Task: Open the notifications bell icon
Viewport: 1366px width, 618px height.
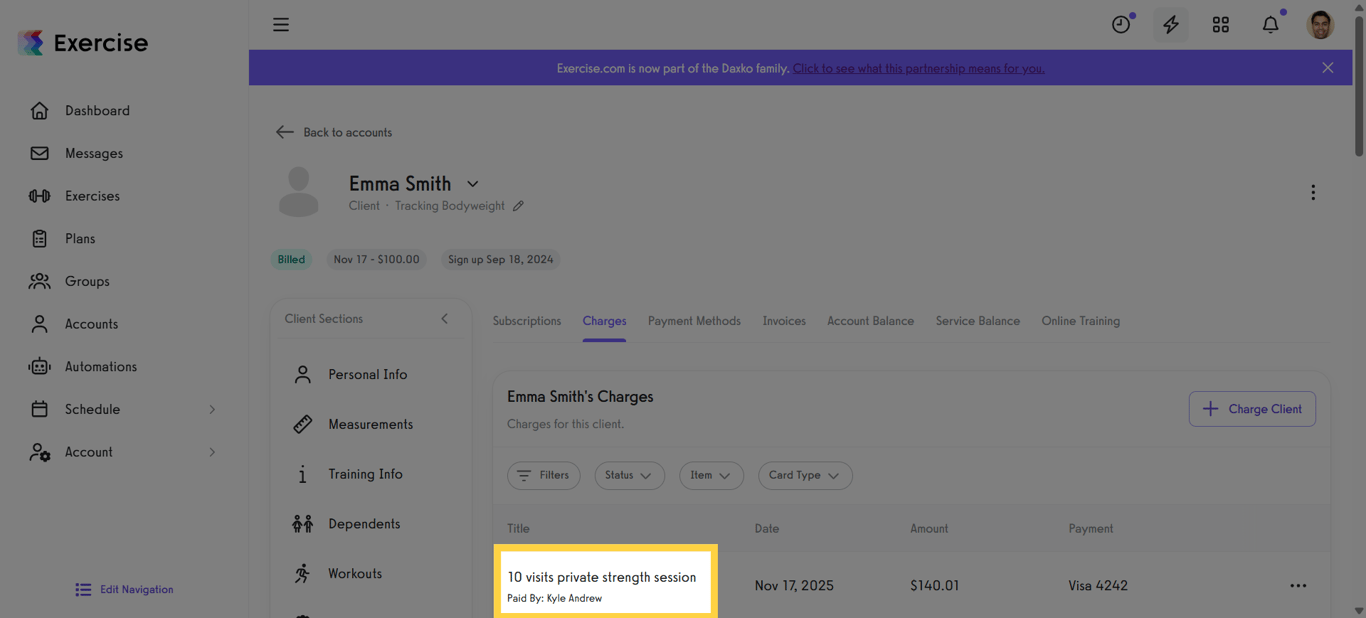Action: (x=1270, y=24)
